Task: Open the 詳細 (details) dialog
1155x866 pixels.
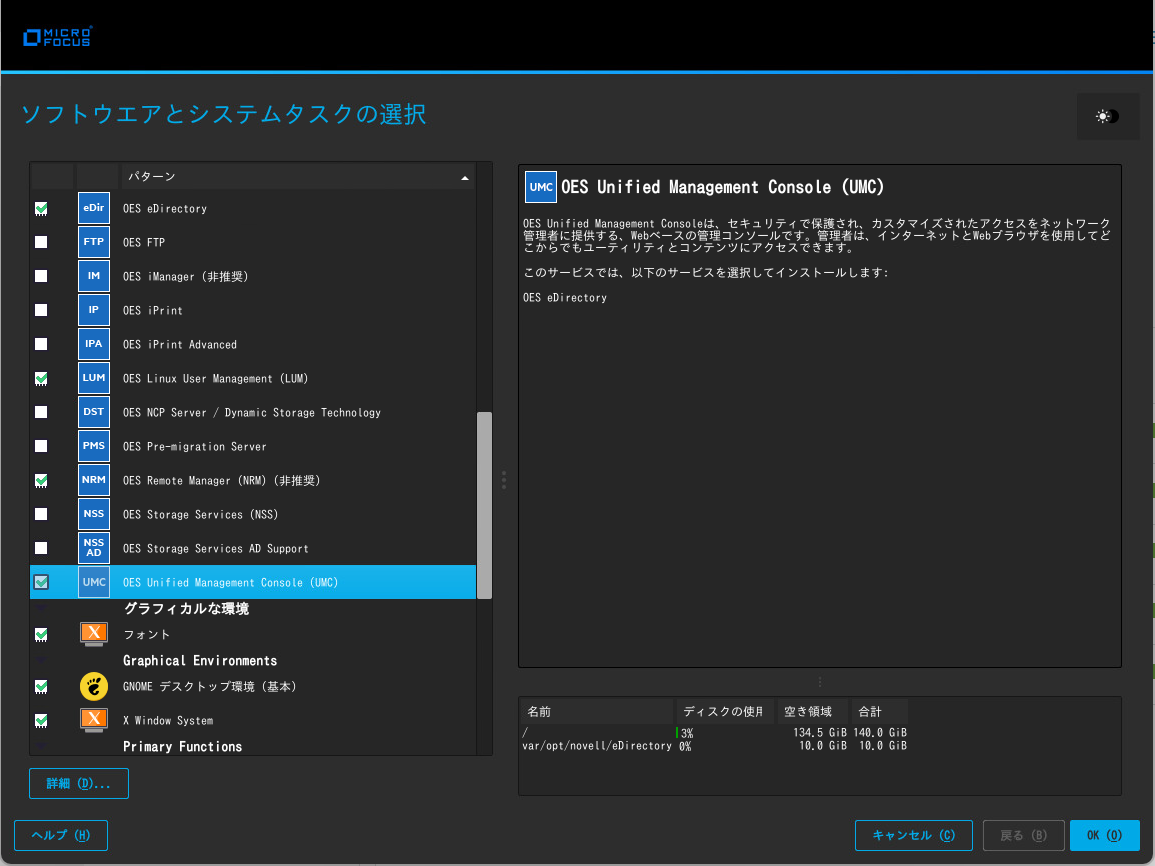Action: [x=78, y=783]
